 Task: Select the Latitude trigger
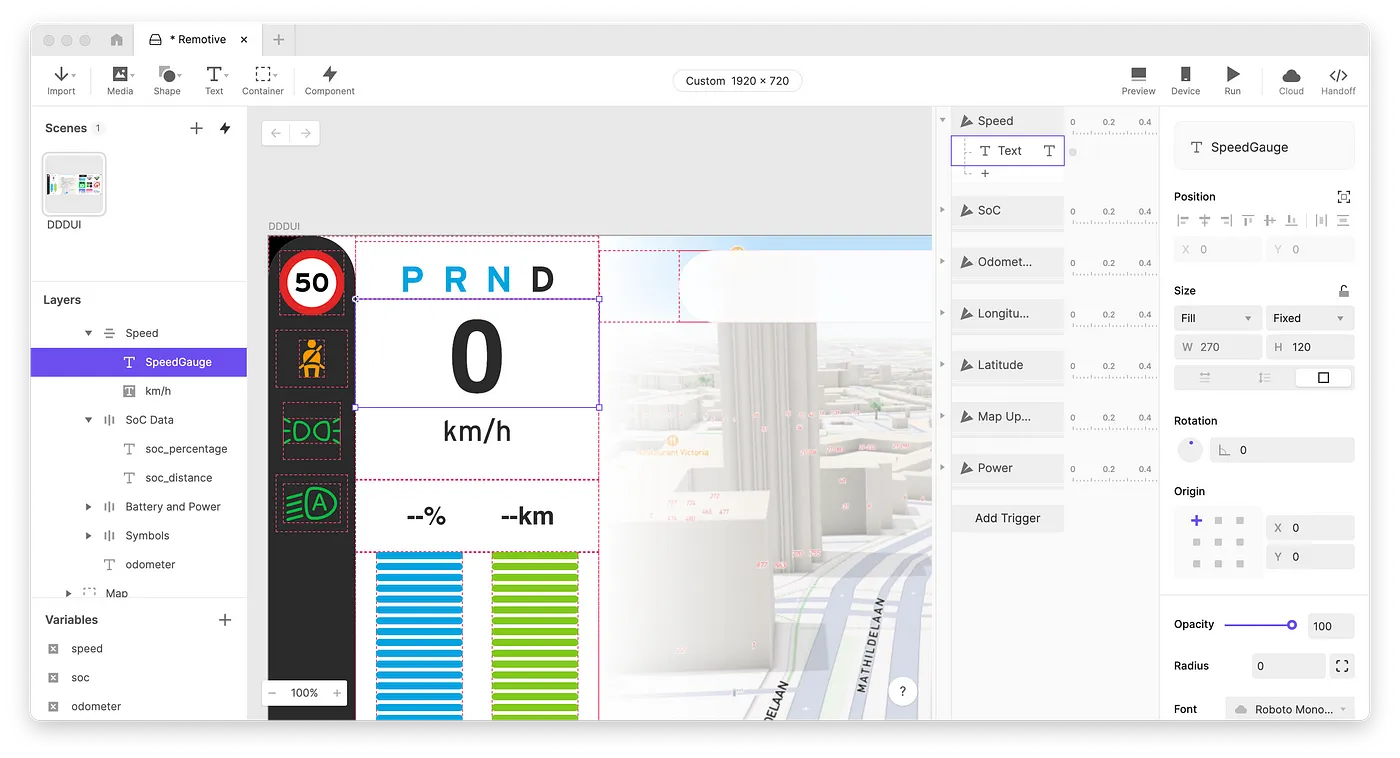[x=1008, y=365]
